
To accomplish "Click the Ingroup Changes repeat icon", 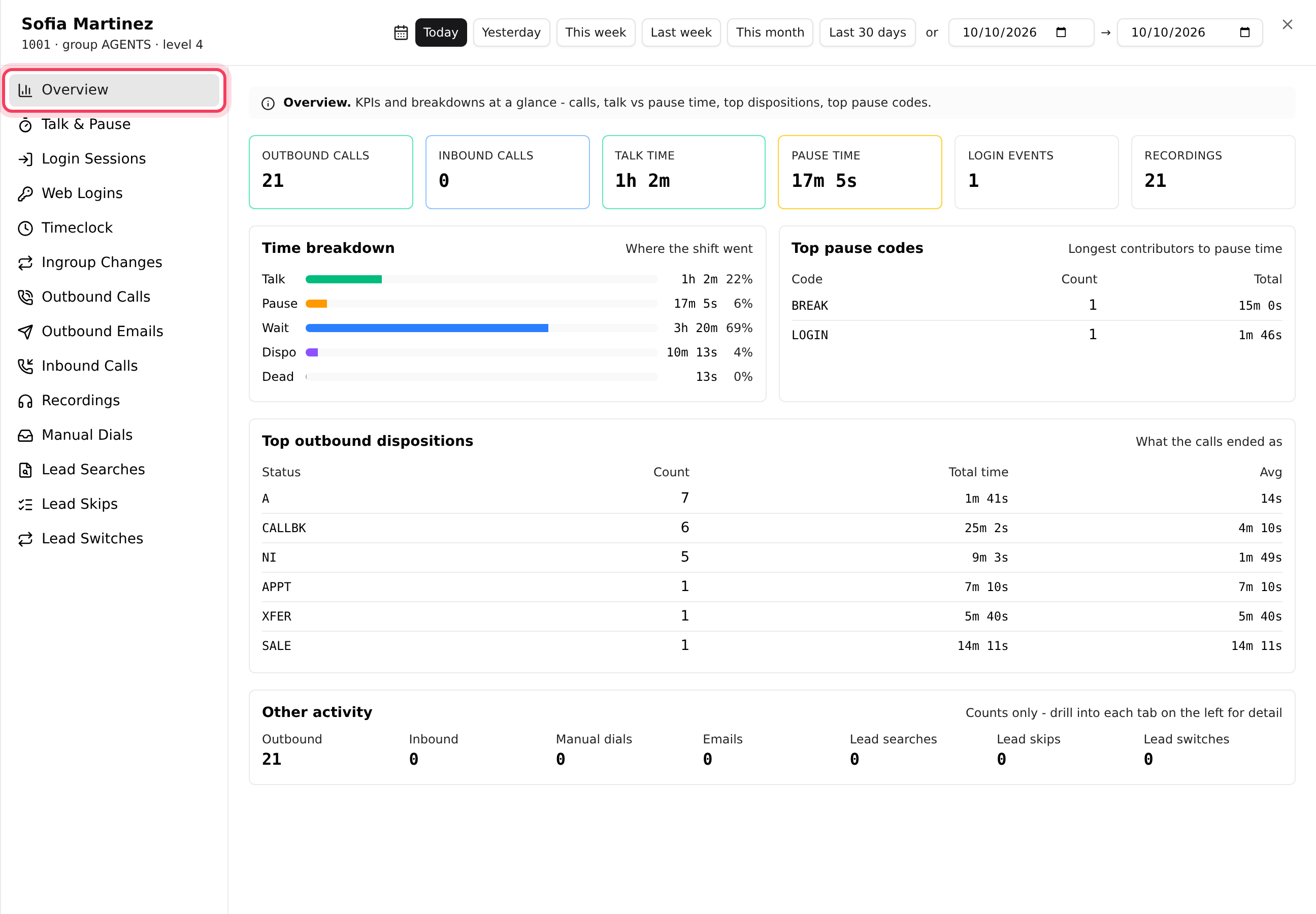I will coord(25,263).
